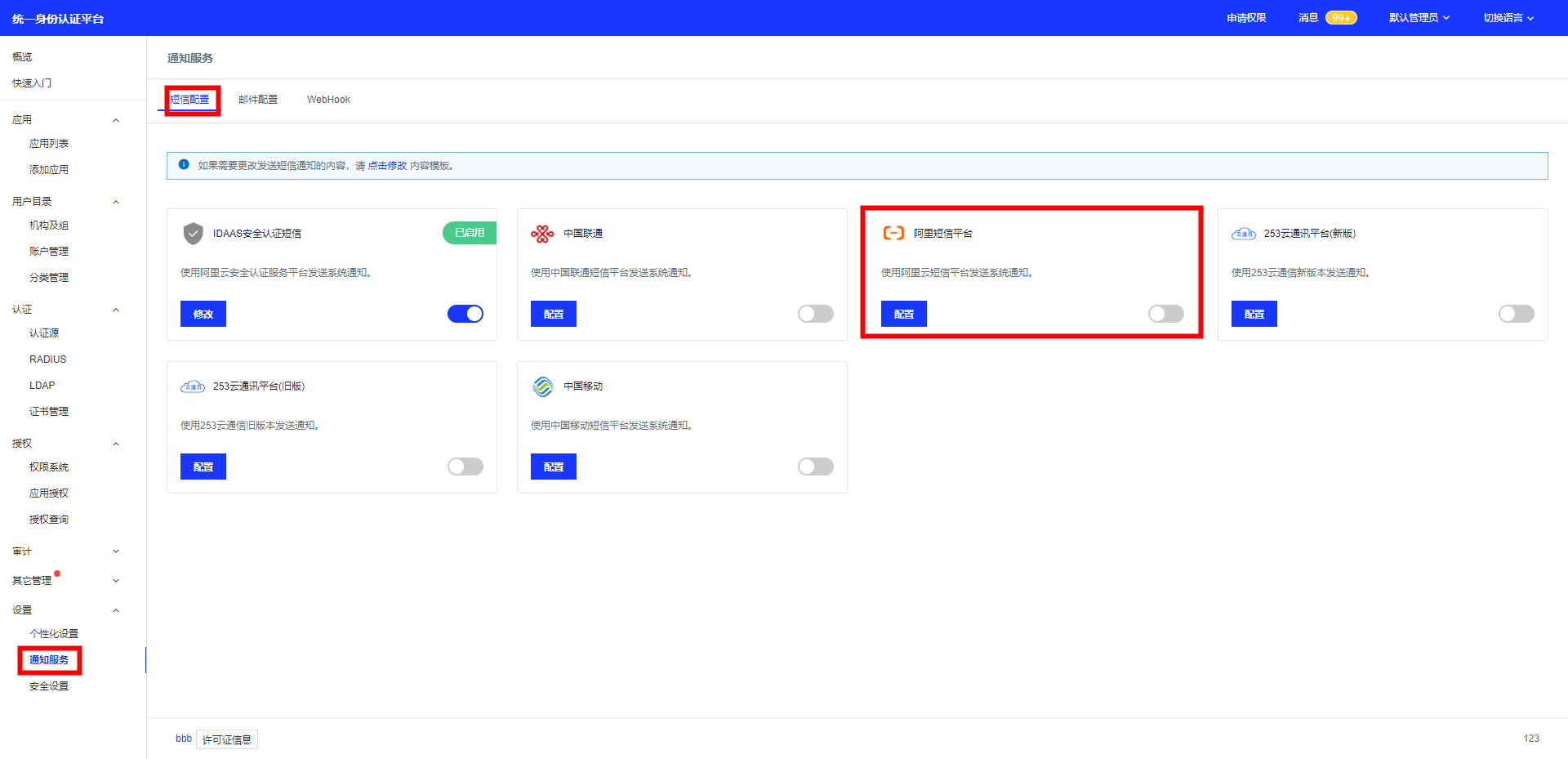Open 账户管理 in the sidebar

point(49,252)
